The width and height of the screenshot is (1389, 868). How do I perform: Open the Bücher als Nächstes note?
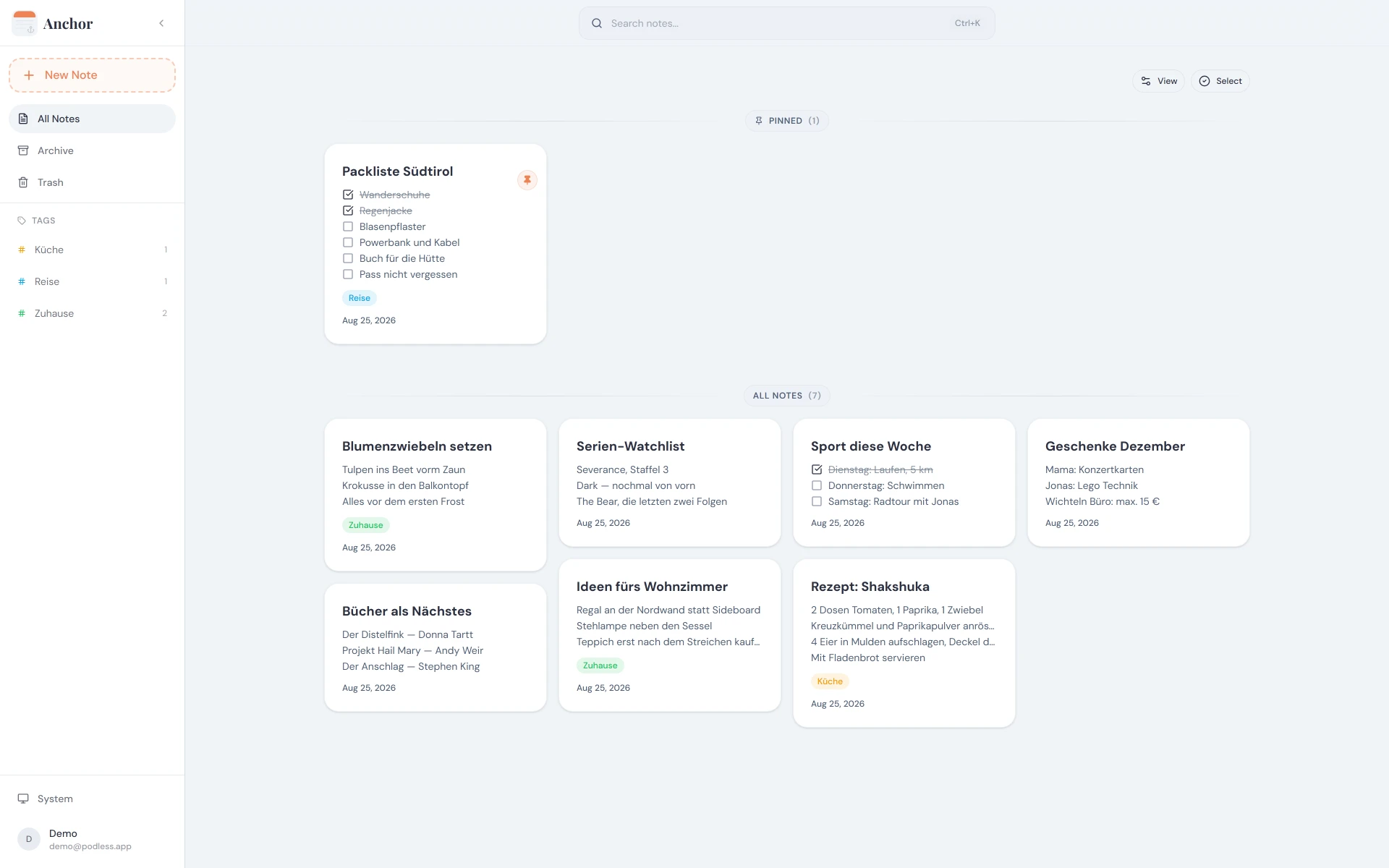click(x=436, y=647)
